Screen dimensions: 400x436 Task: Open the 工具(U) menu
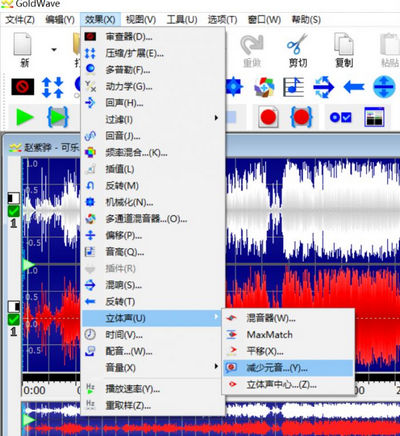(x=182, y=20)
